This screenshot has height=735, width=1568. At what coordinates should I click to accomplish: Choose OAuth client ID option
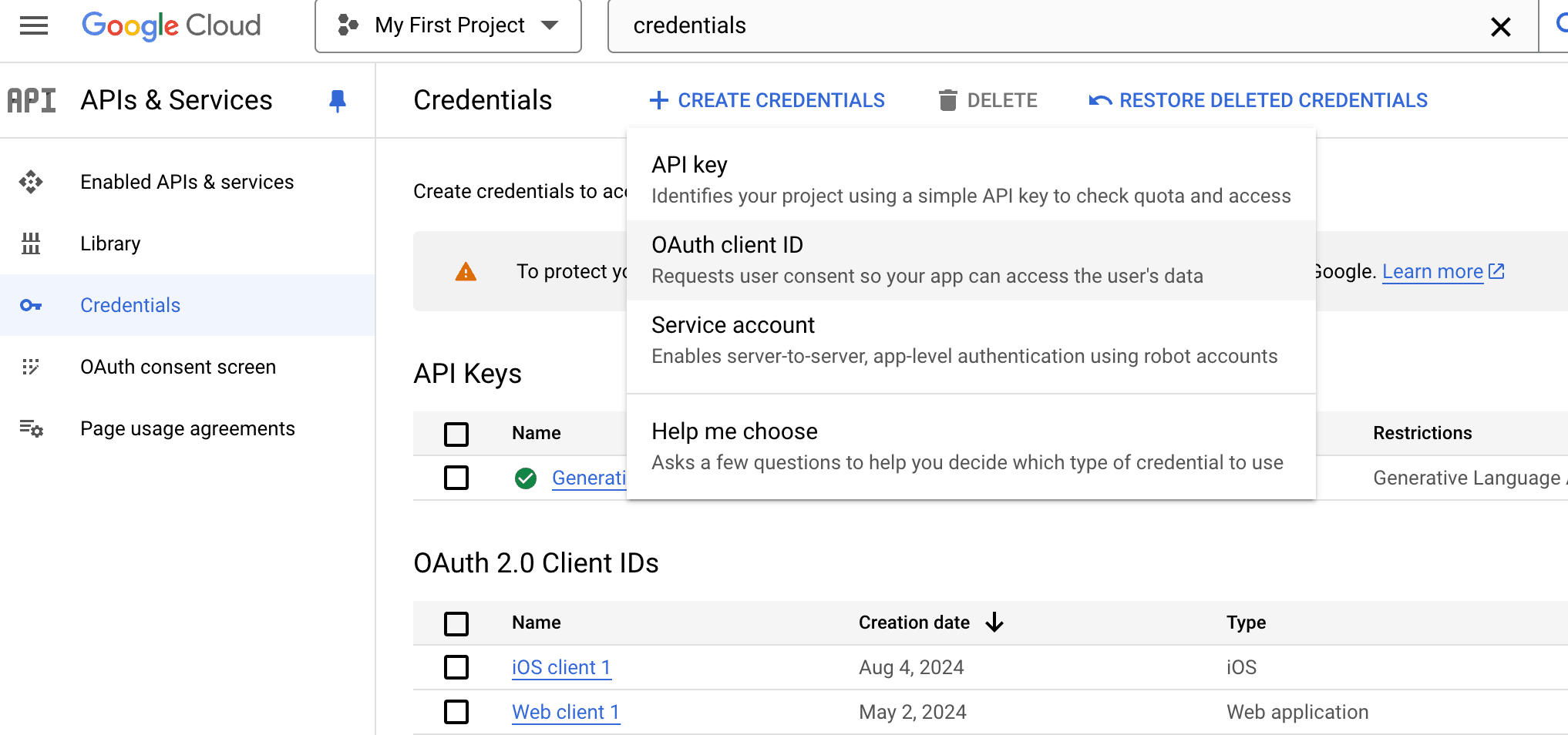coord(971,260)
